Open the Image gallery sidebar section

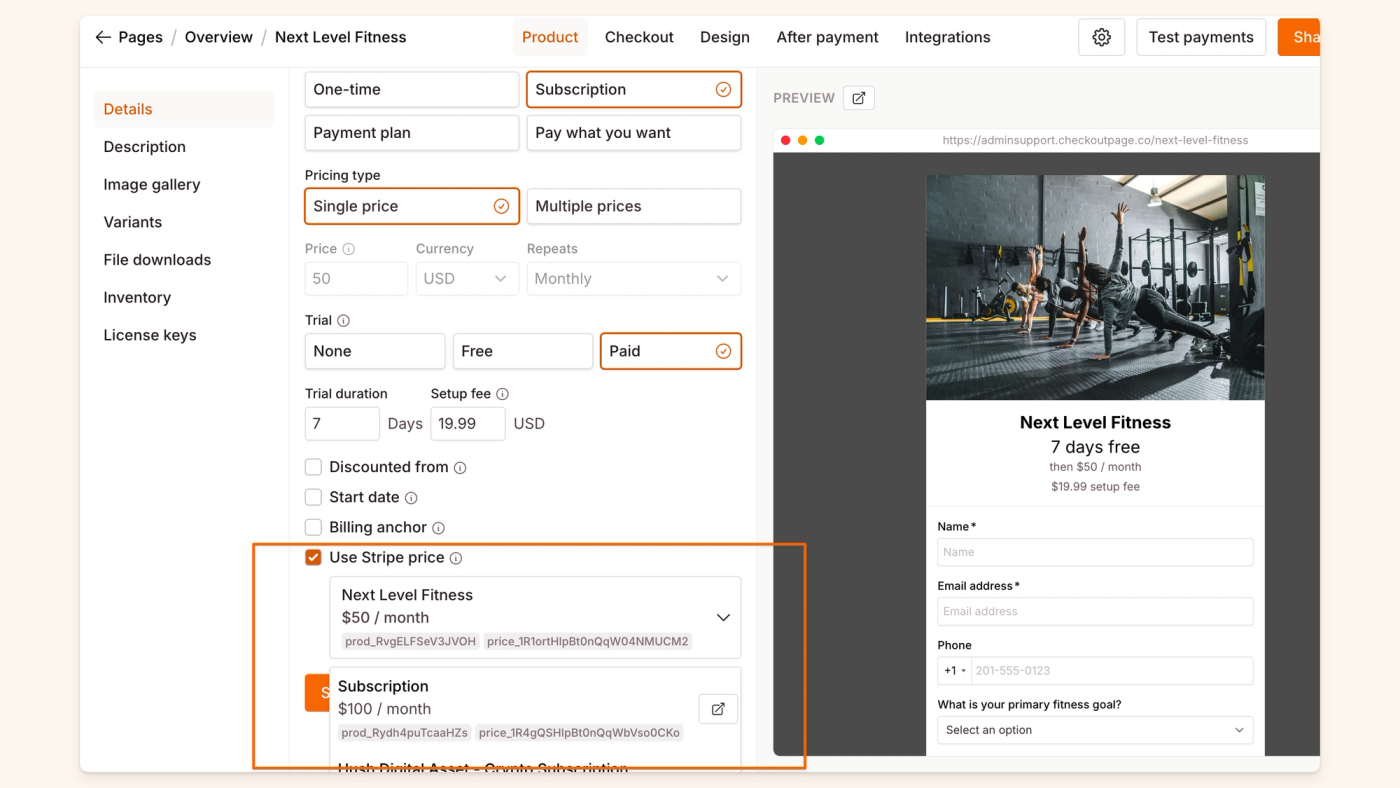click(x=152, y=184)
